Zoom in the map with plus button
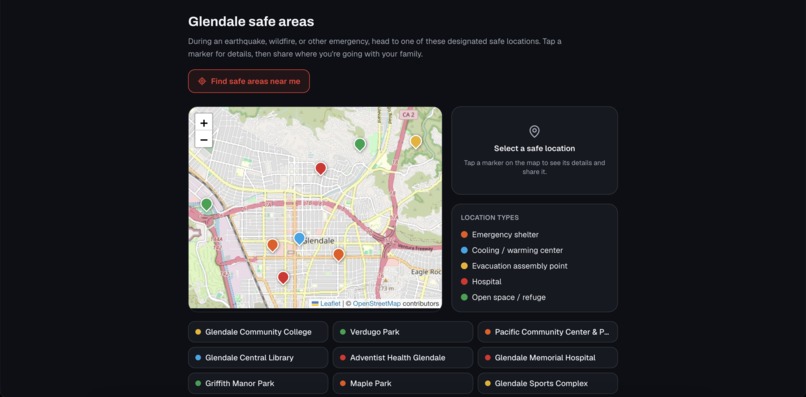 [204, 123]
